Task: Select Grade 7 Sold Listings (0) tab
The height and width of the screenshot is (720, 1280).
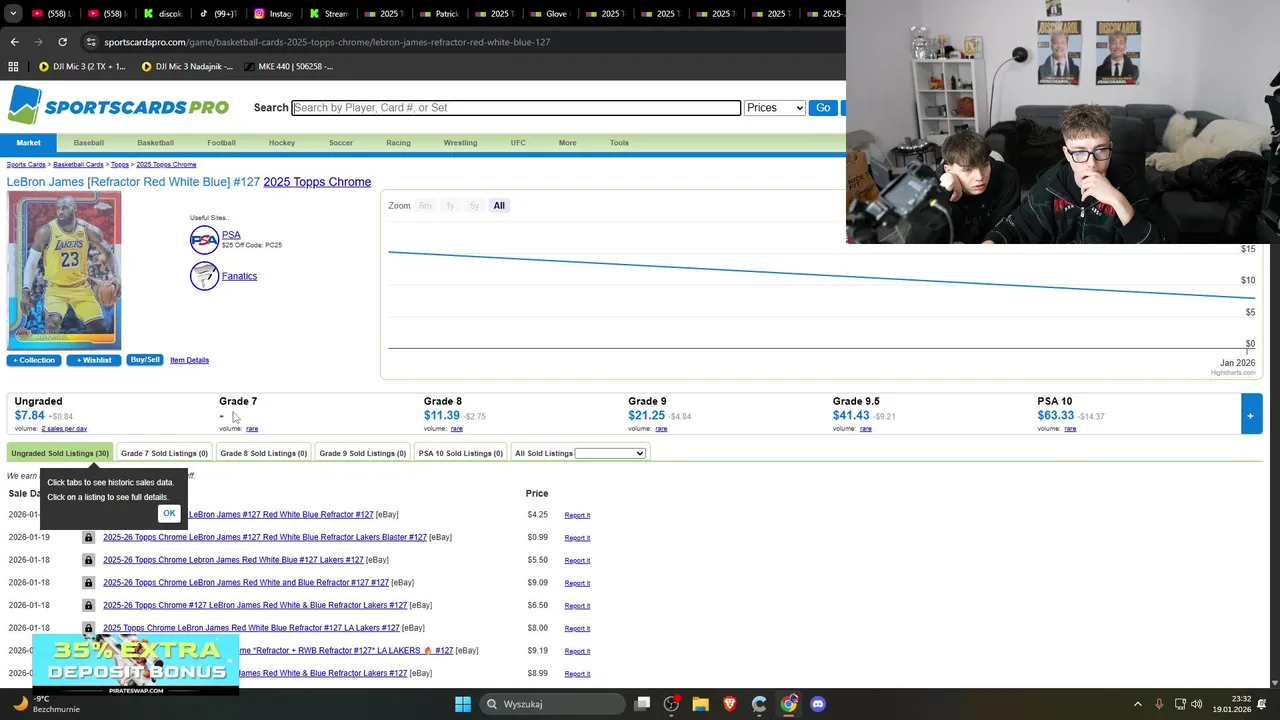Action: click(164, 453)
